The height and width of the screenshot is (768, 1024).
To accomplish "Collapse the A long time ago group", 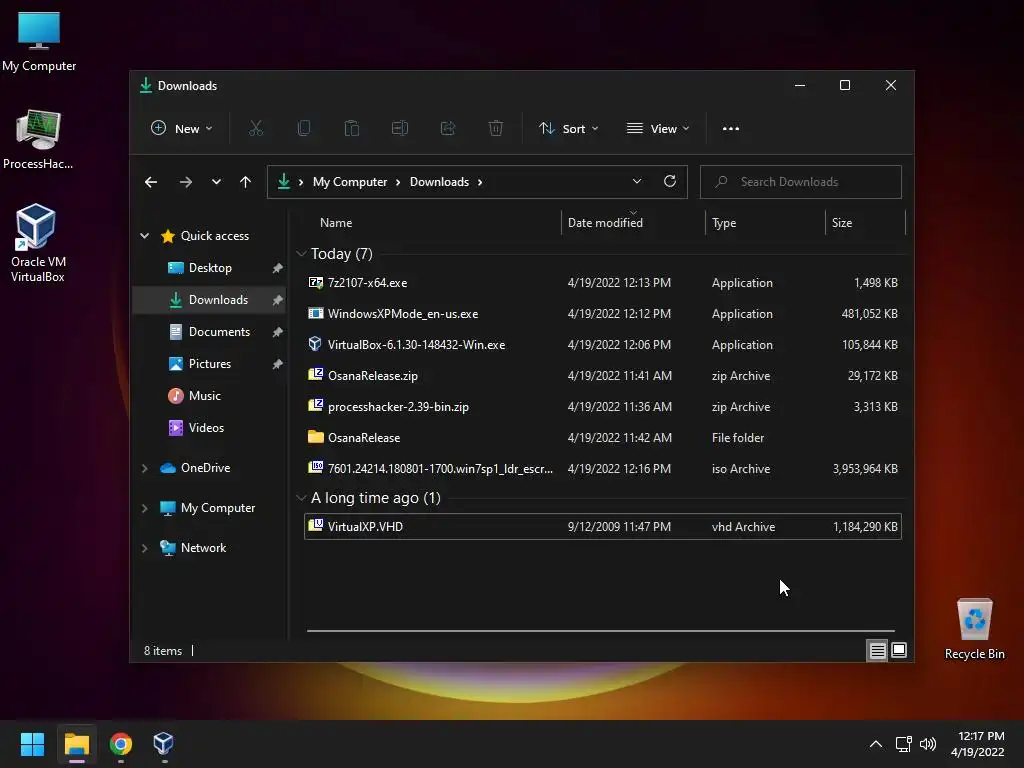I will (301, 498).
